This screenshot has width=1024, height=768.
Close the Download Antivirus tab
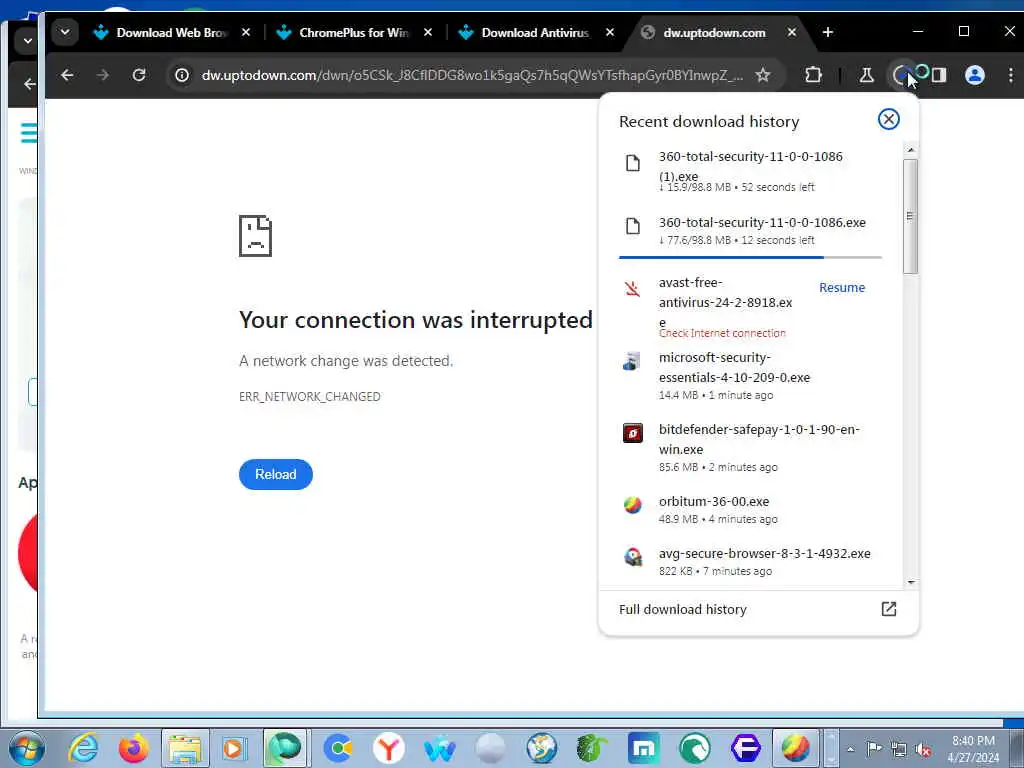pos(609,32)
